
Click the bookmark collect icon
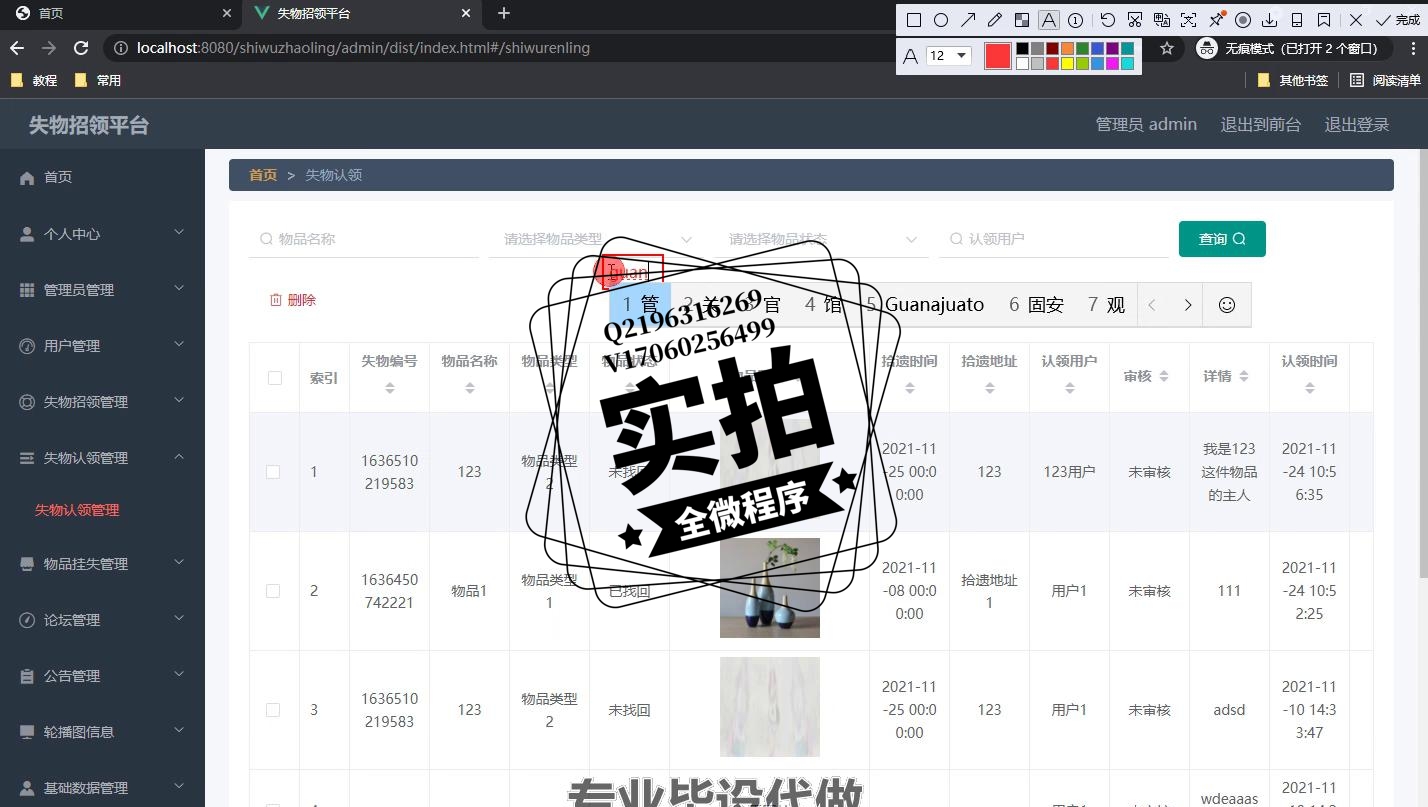point(1324,20)
